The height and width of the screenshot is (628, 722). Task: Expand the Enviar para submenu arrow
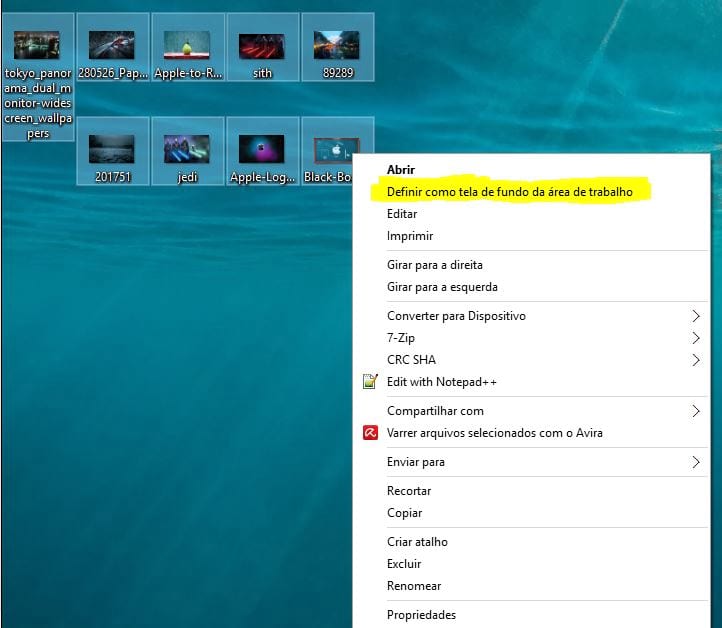[x=696, y=462]
